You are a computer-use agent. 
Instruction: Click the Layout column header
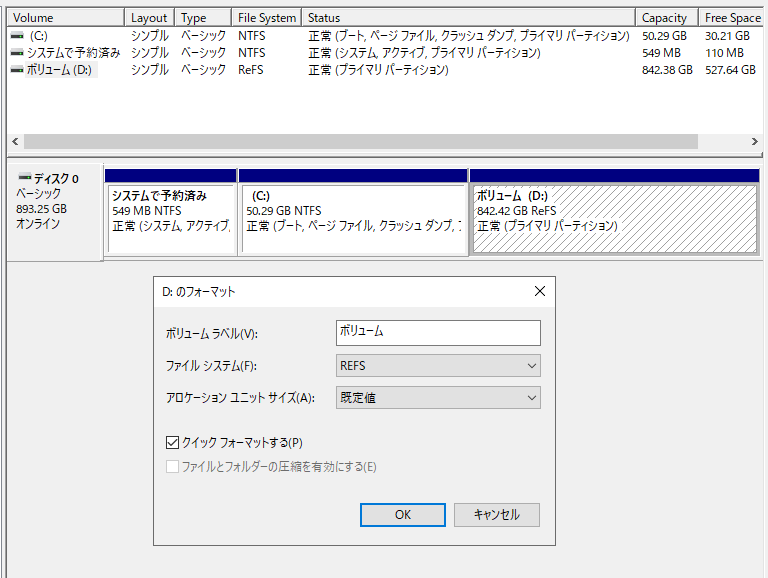point(149,18)
